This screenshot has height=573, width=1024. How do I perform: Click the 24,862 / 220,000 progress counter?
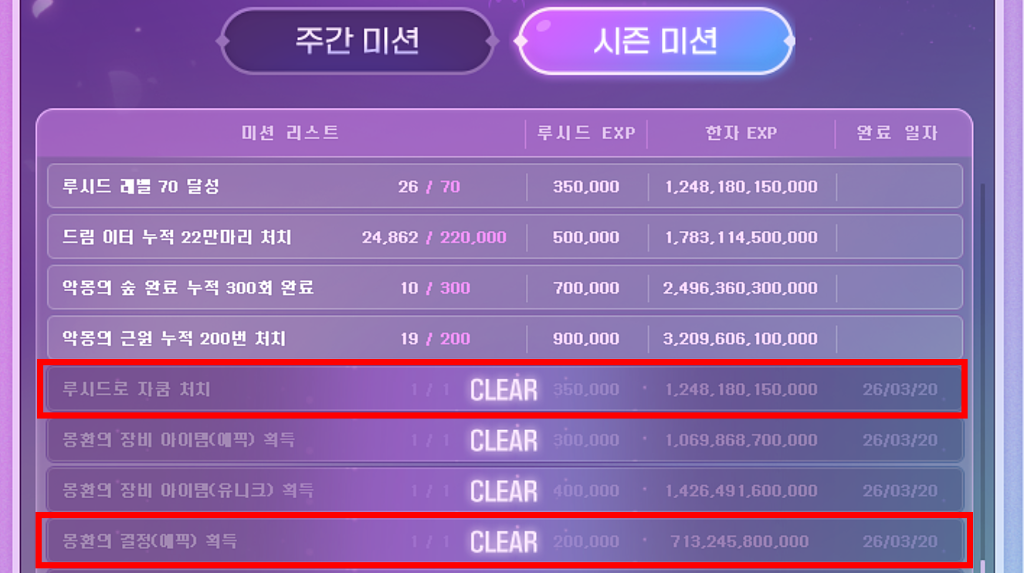pos(434,238)
